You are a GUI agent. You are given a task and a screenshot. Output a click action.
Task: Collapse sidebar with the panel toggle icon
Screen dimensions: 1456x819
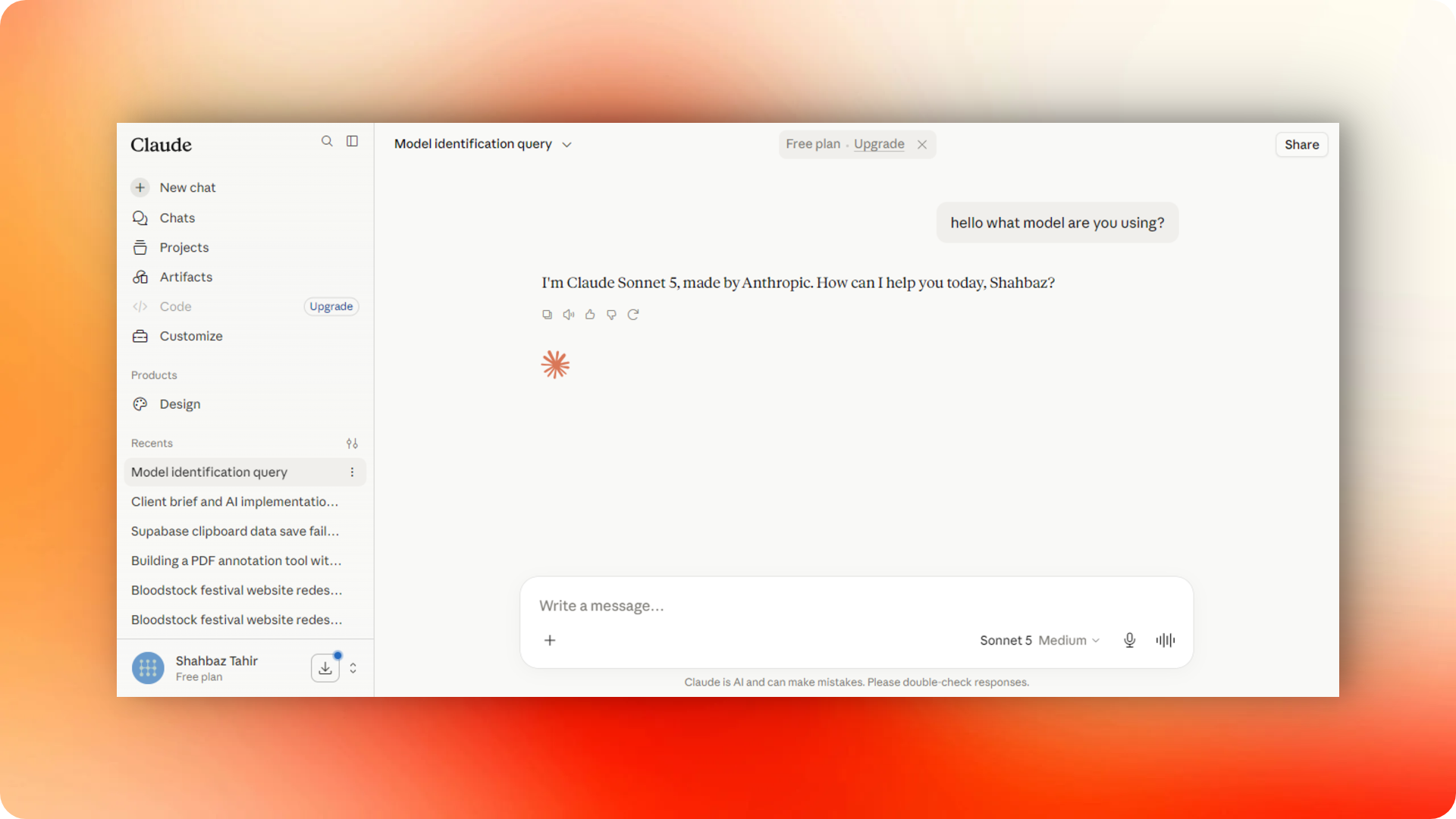pos(353,141)
